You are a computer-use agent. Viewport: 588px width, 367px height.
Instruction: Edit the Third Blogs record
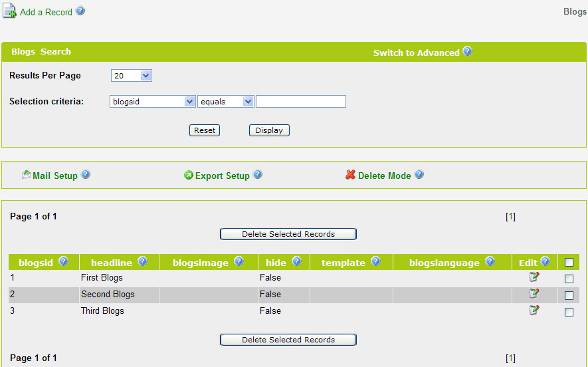[534, 310]
